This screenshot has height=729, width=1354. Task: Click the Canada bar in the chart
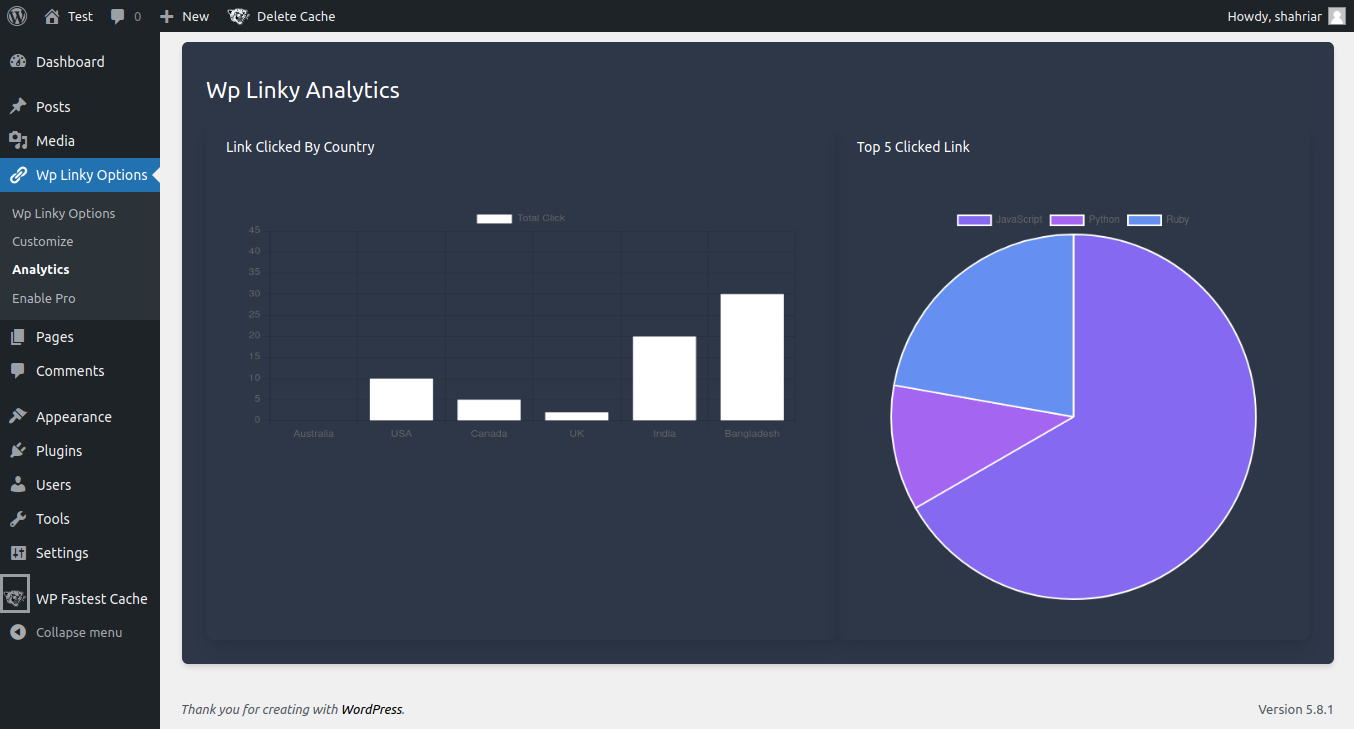point(489,410)
